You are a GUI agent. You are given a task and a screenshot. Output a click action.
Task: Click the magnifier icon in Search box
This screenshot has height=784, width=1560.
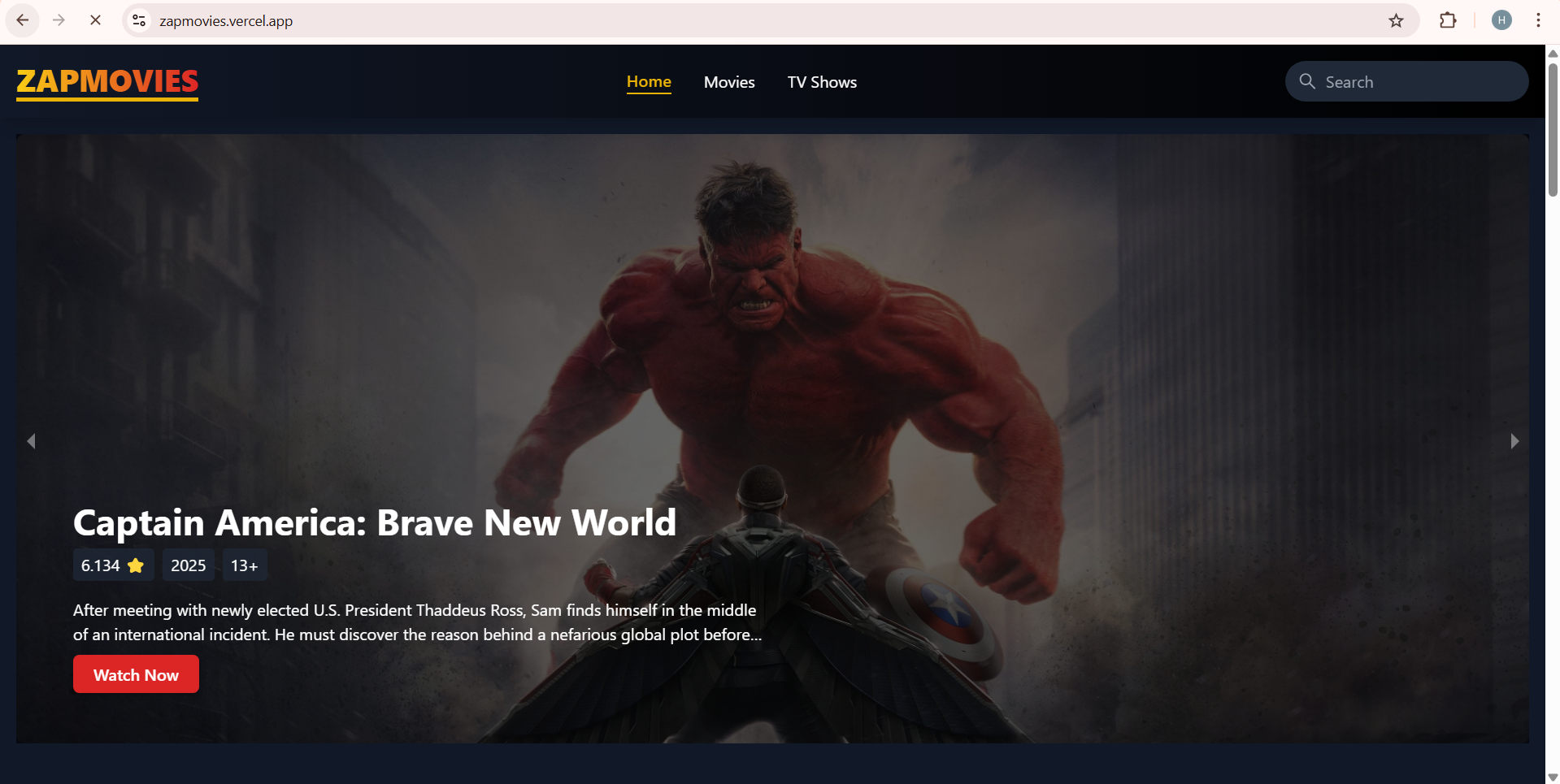pyautogui.click(x=1307, y=81)
